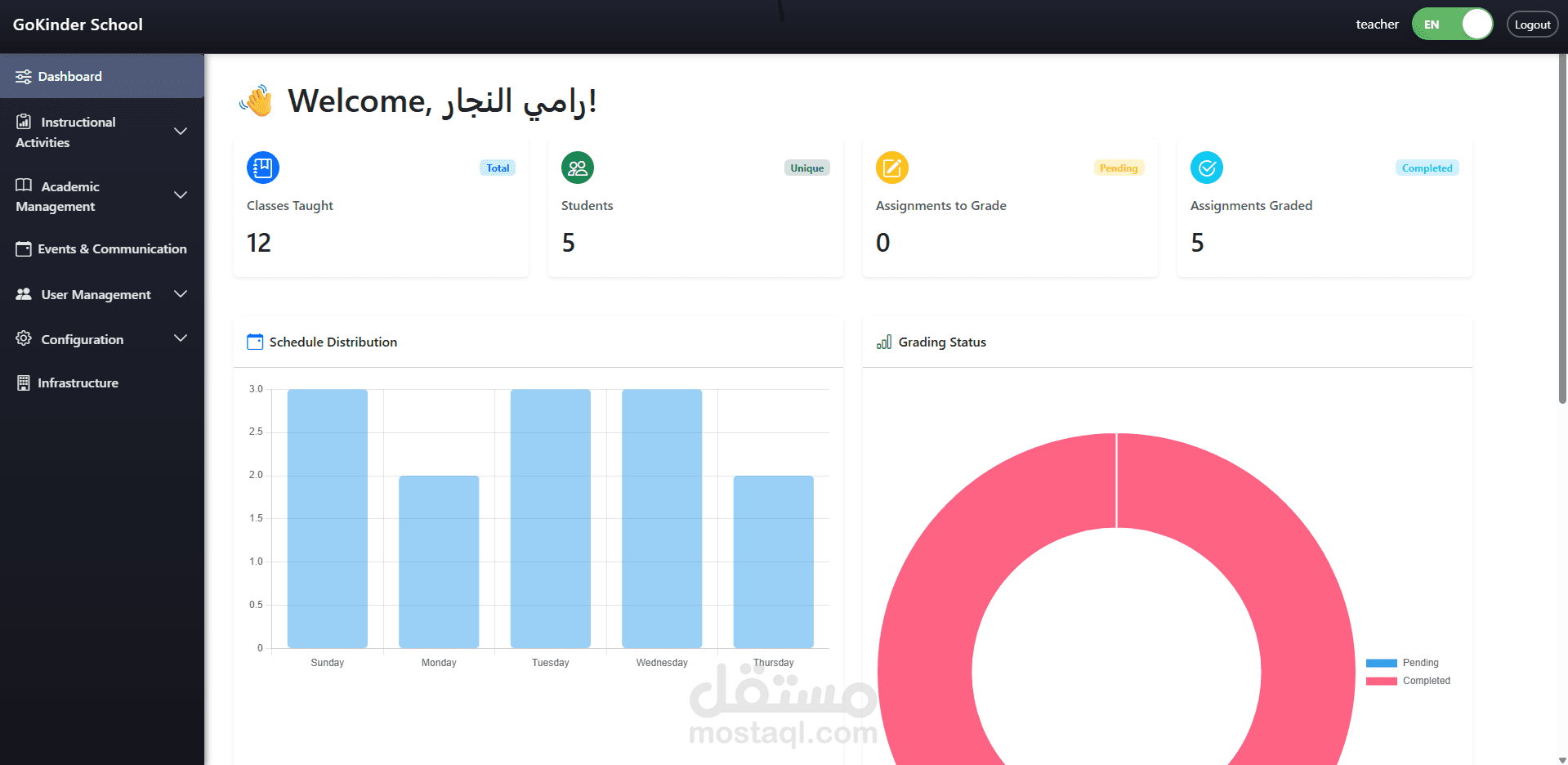Expand the User Management chevron
Screen dimensions: 1568x765
click(x=181, y=294)
